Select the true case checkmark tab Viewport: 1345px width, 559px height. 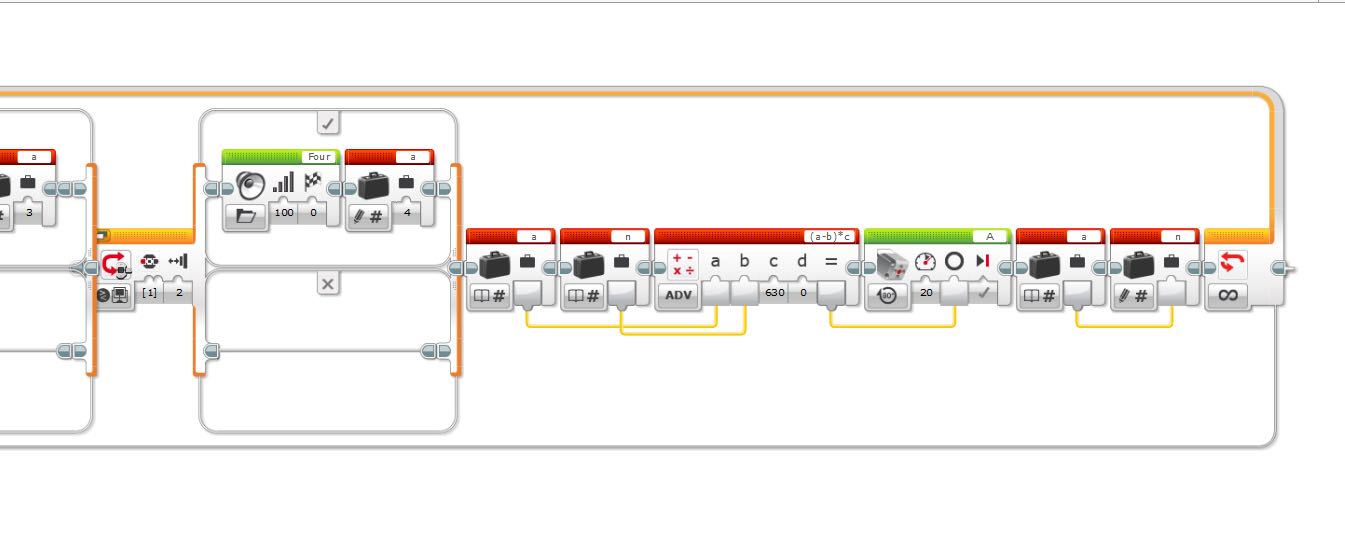(328, 123)
